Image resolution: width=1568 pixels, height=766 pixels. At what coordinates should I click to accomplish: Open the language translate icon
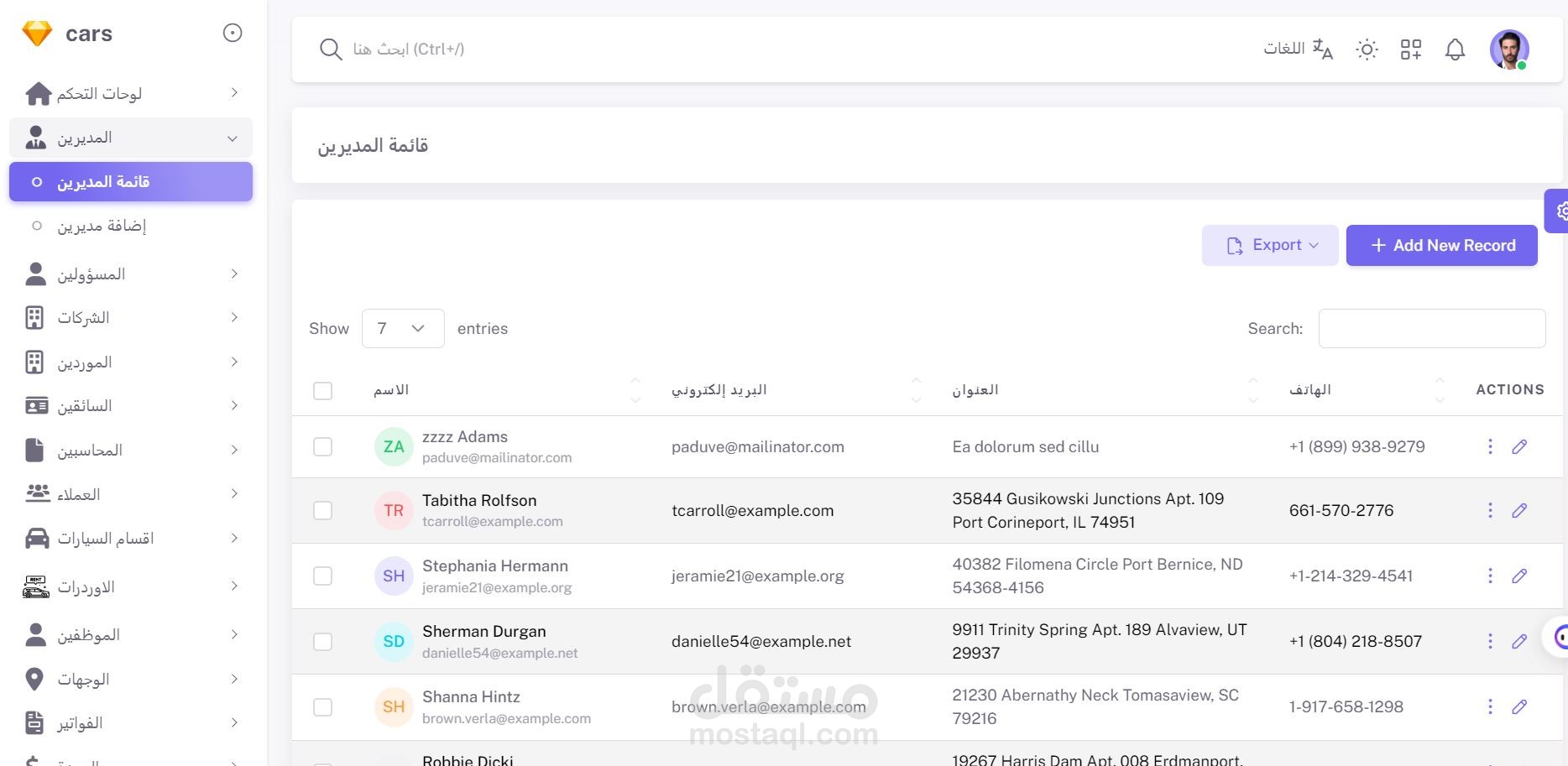tap(1323, 50)
